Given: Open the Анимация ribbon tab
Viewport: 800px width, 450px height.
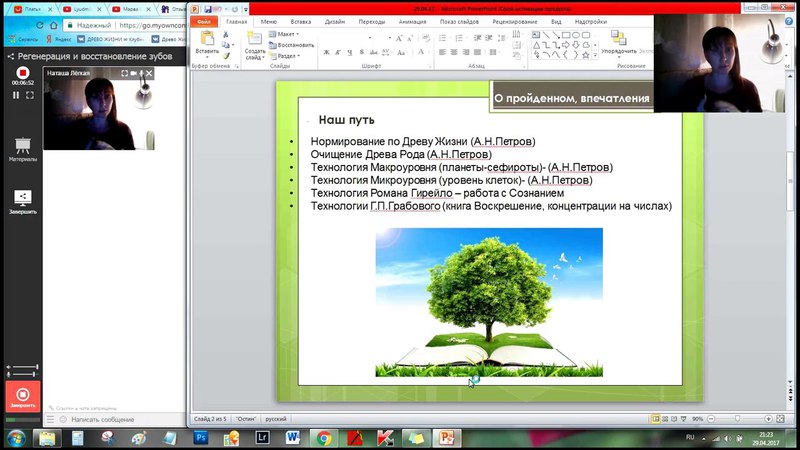Looking at the screenshot, I should point(411,20).
